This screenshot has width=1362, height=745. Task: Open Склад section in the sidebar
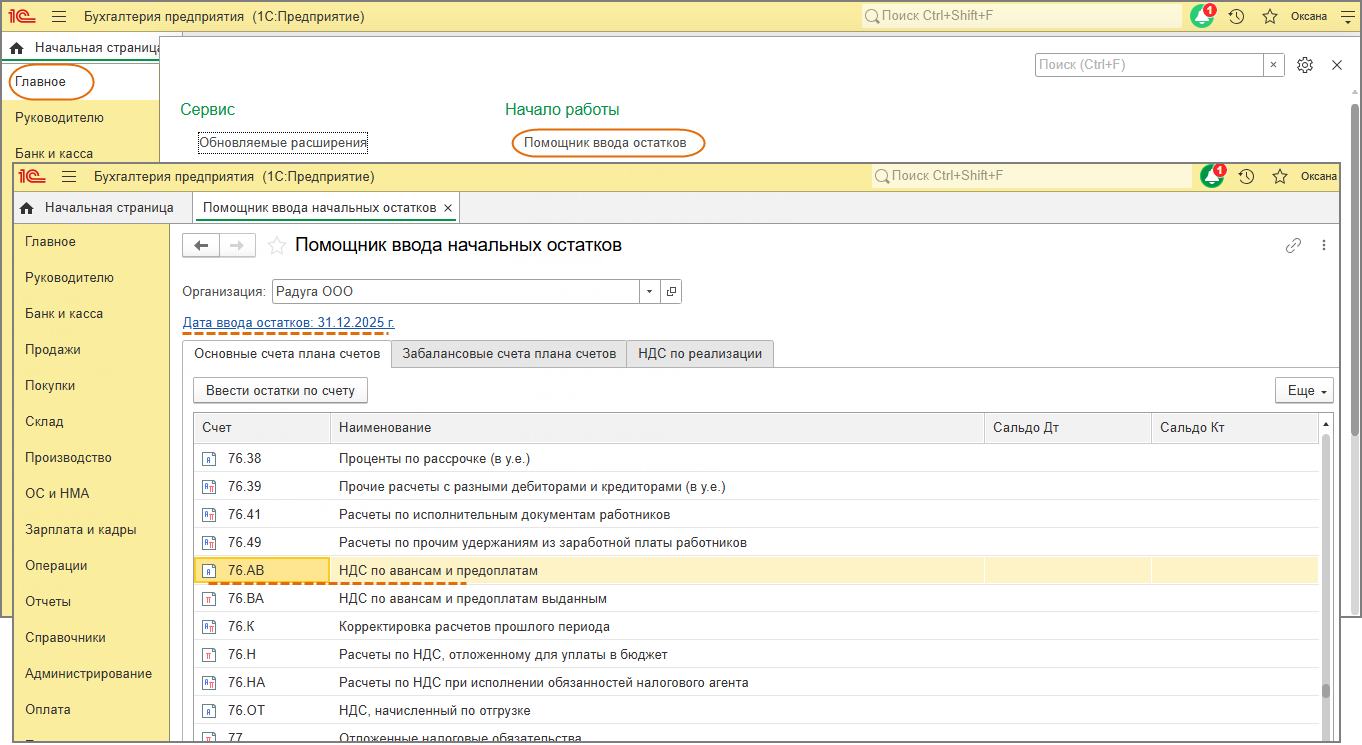click(x=44, y=422)
